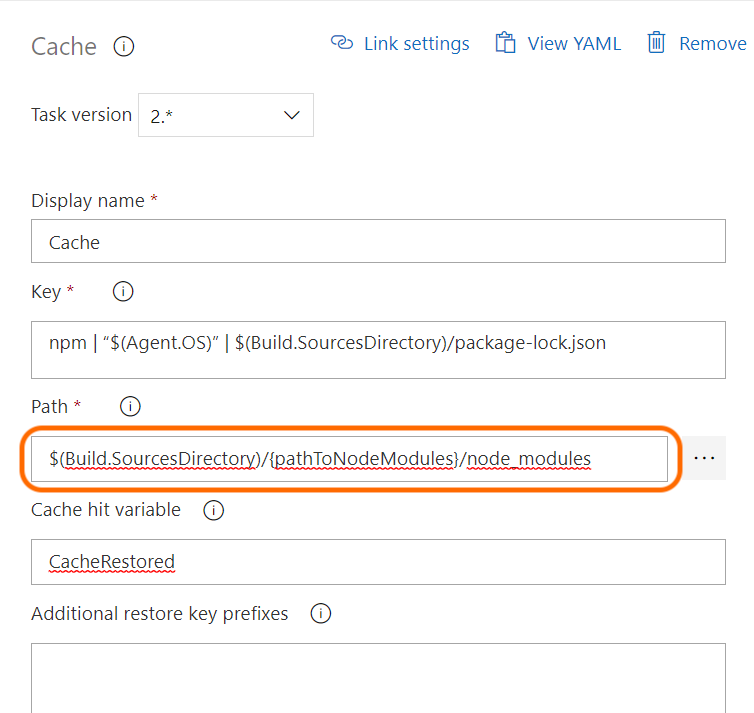Open the View YAML link
Screen dimensions: 754x713
coord(574,44)
